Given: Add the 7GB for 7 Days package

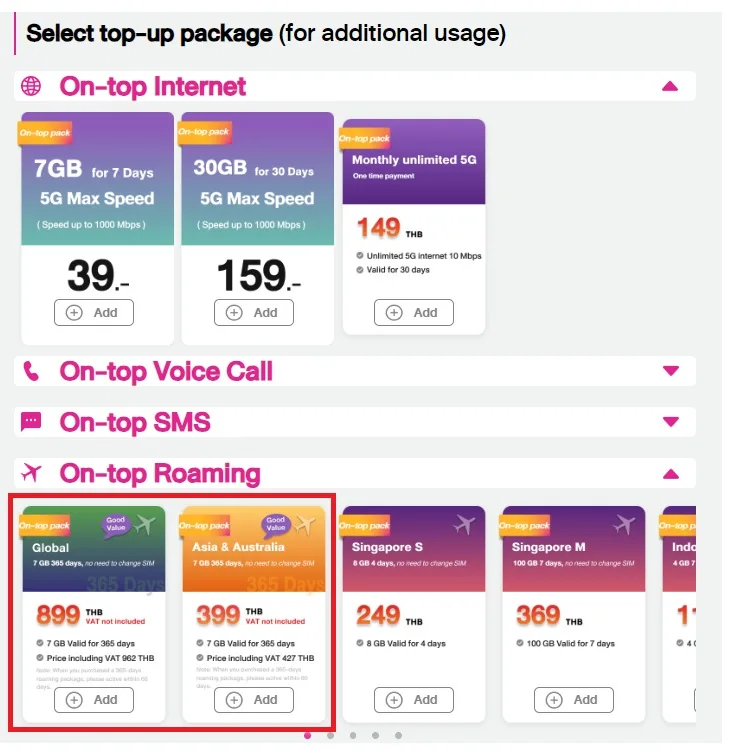Looking at the screenshot, I should coord(94,312).
